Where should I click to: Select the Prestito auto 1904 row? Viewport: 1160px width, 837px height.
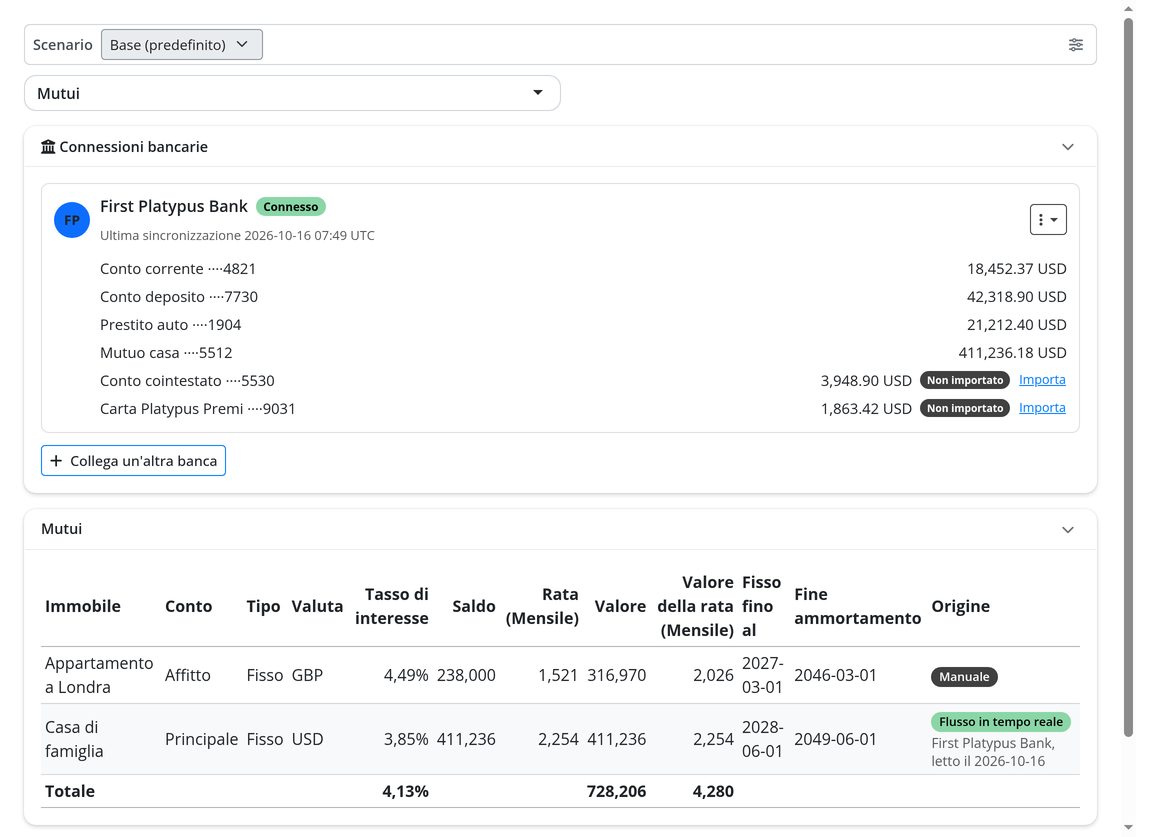pyautogui.click(x=583, y=325)
